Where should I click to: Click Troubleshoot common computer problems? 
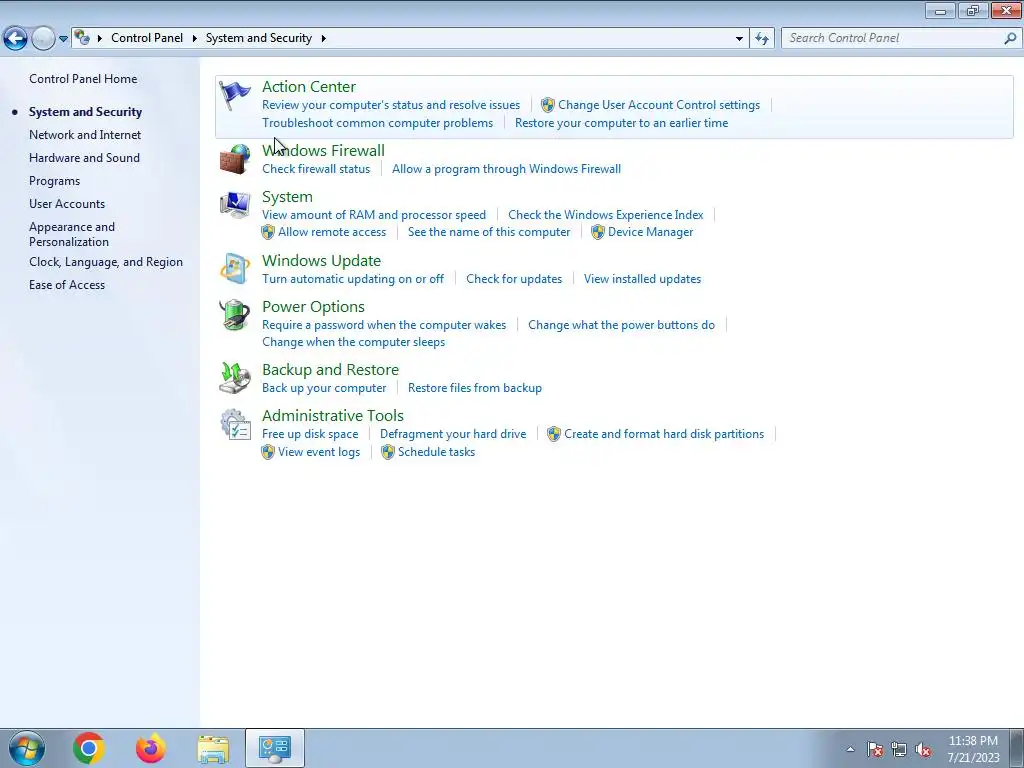pos(377,123)
